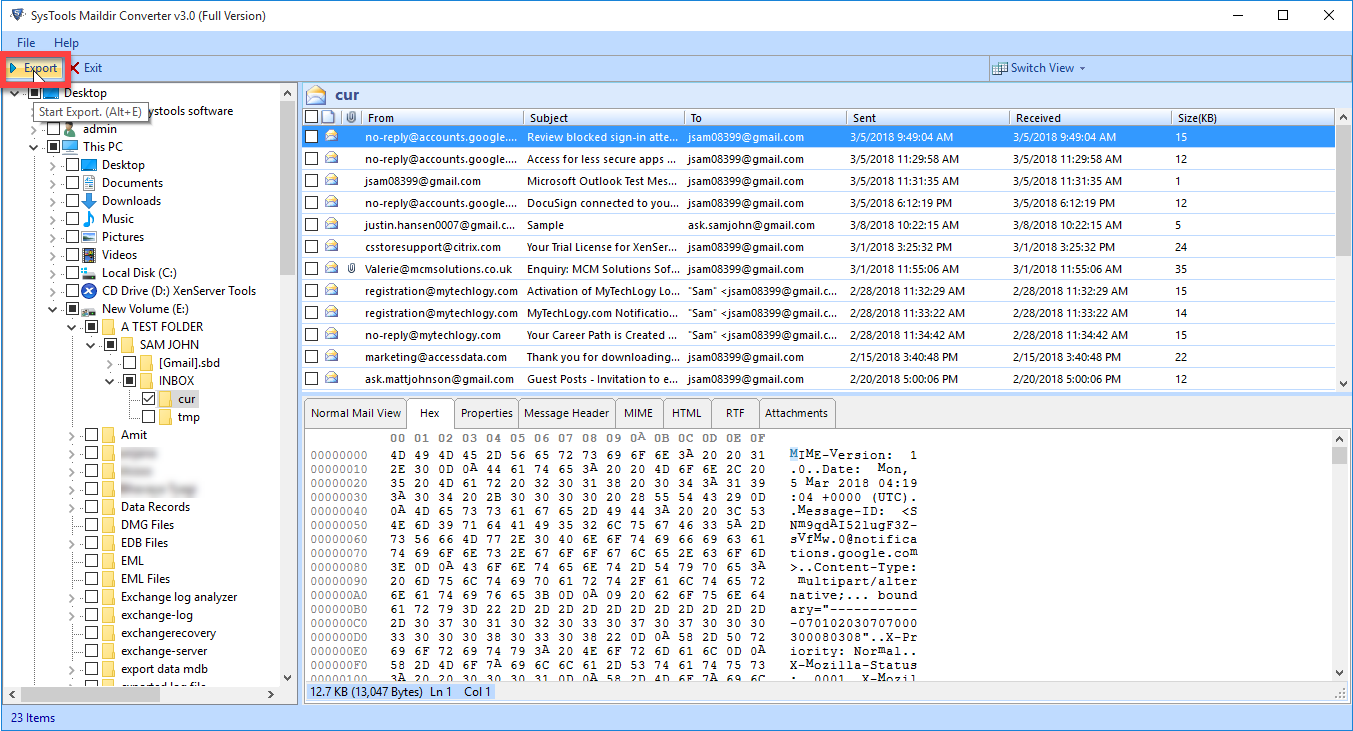Open the Help menu
Image resolution: width=1353 pixels, height=731 pixels.
(67, 43)
